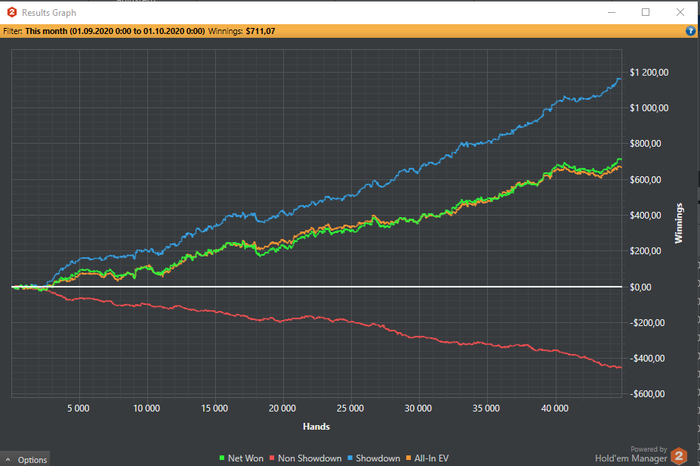Click the $800,00 axis label

645,144
